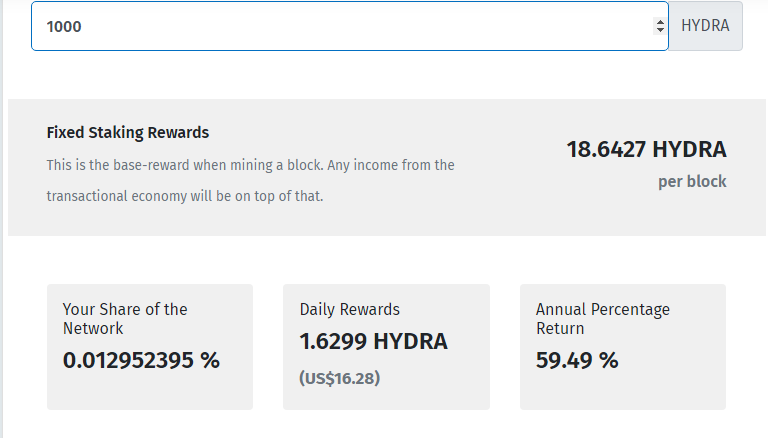Click the staking amount input field showing 1000
Viewport: 768px width, 438px height.
point(350,26)
